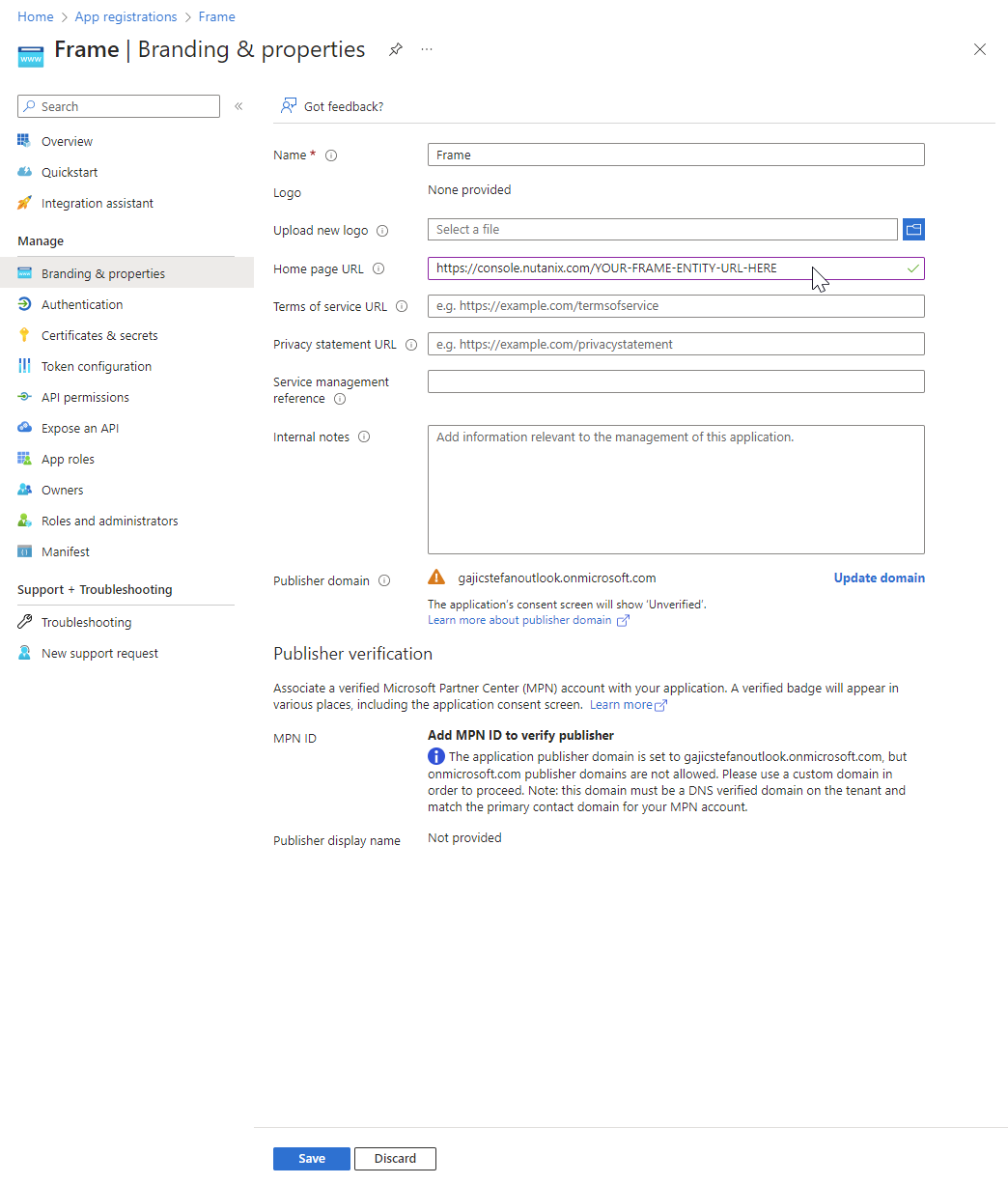1008x1184 pixels.
Task: Click the Update domain link
Action: click(879, 578)
